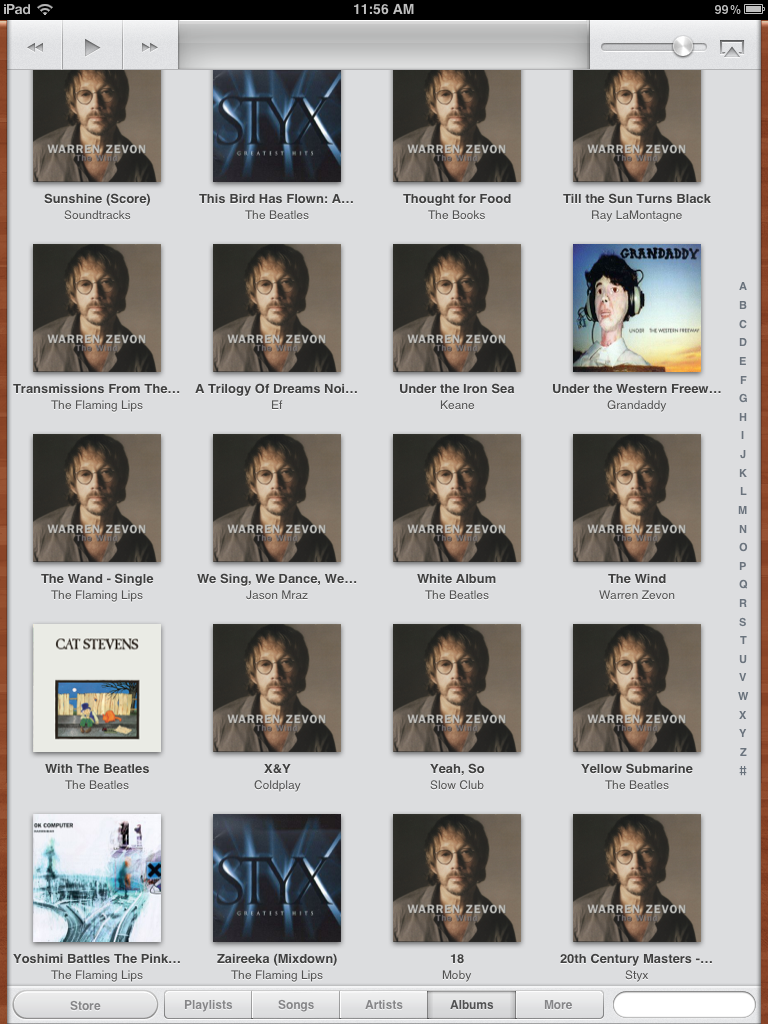Jump to letter F in index
The width and height of the screenshot is (768, 1024).
coord(743,379)
